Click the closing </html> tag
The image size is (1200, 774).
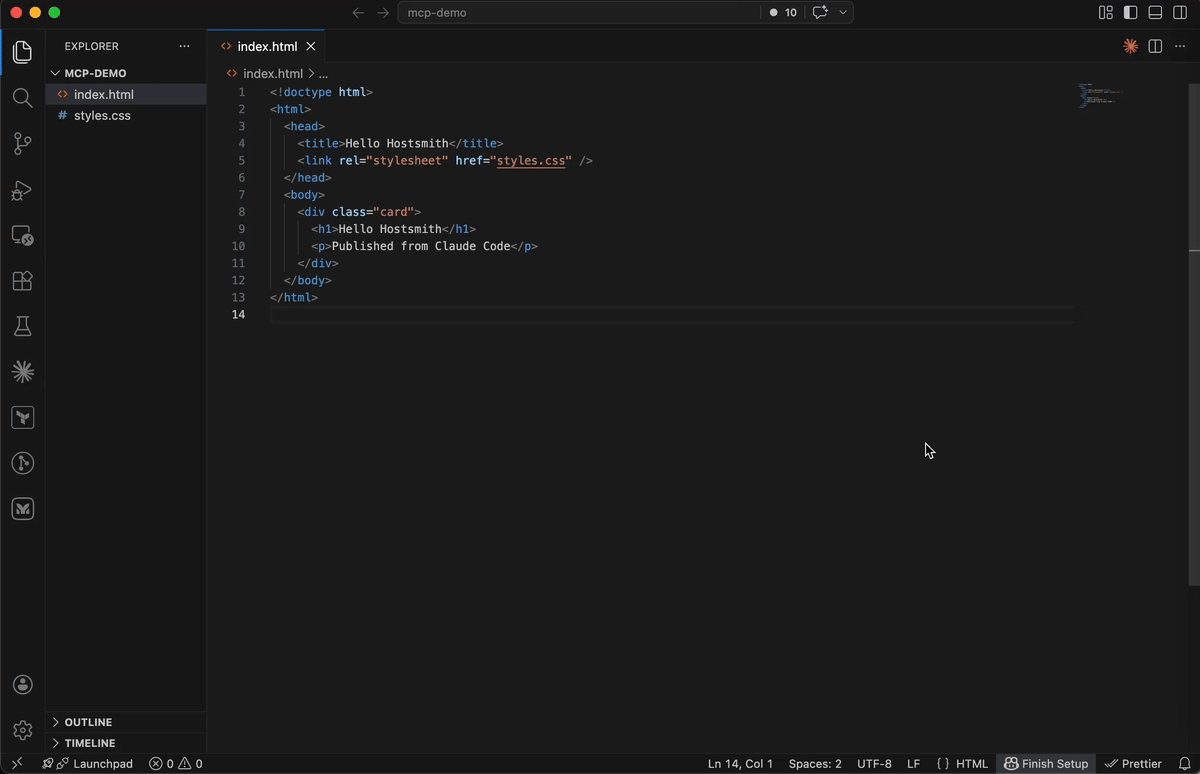tap(294, 298)
